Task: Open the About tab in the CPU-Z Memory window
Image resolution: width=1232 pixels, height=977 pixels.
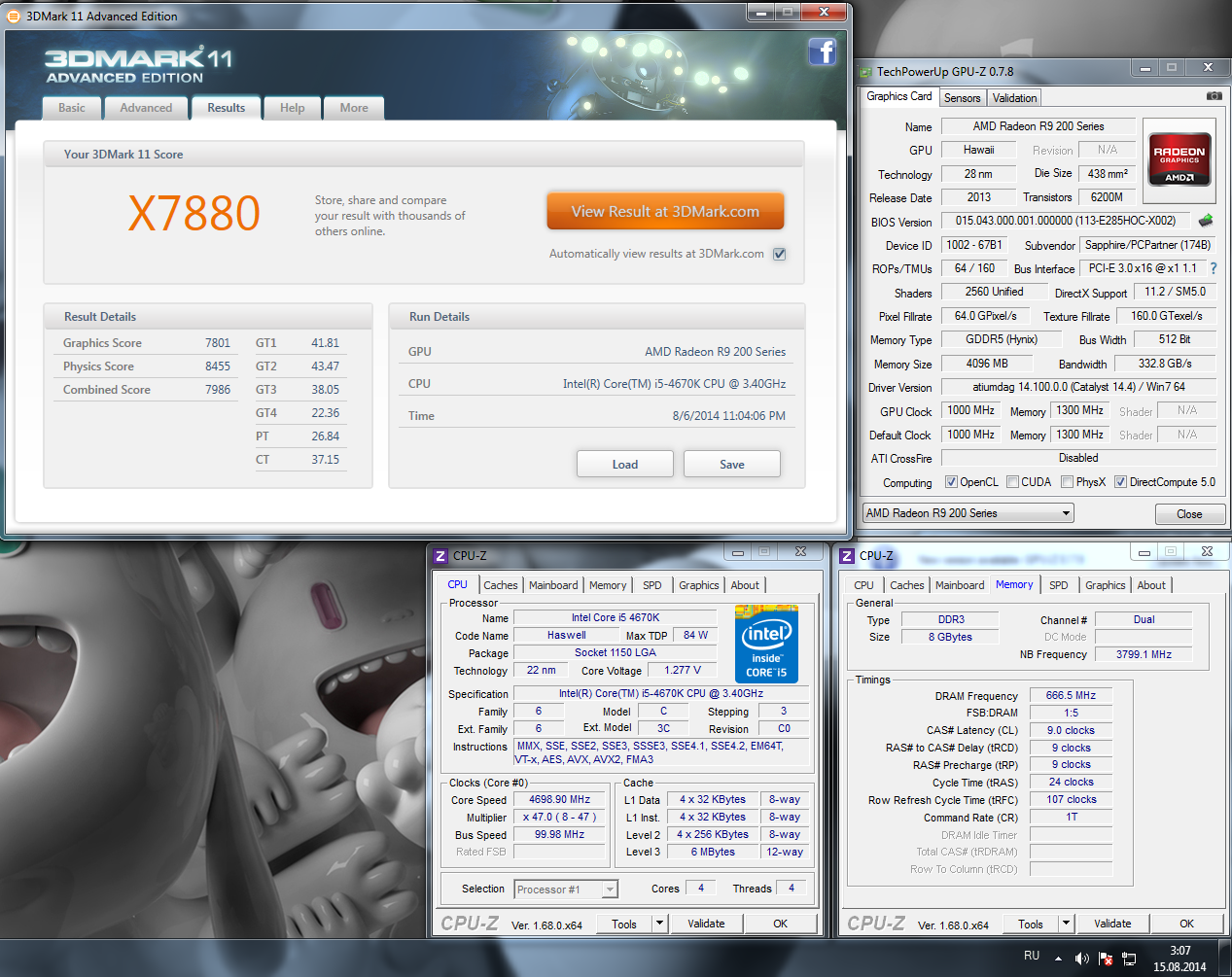Action: click(1151, 585)
